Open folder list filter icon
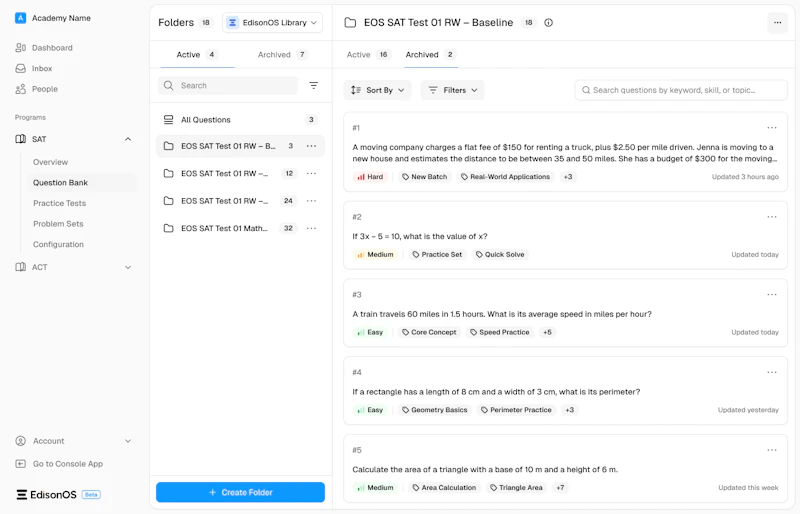Viewport: 800px width, 514px height. (314, 86)
